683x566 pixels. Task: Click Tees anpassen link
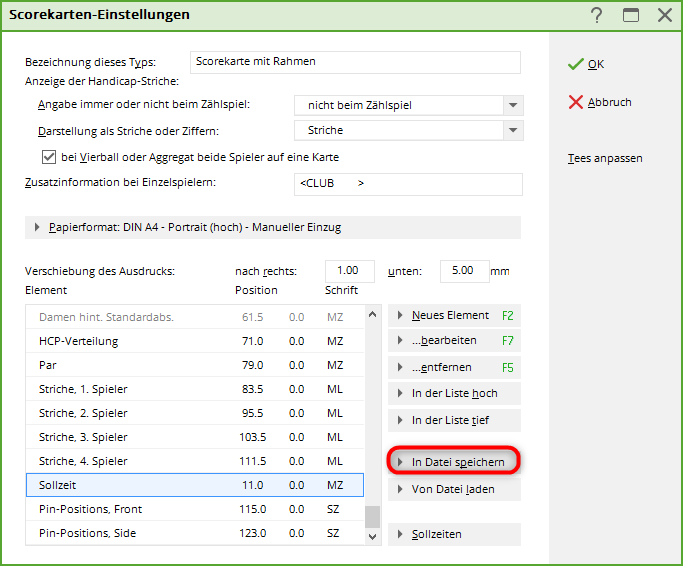604,158
